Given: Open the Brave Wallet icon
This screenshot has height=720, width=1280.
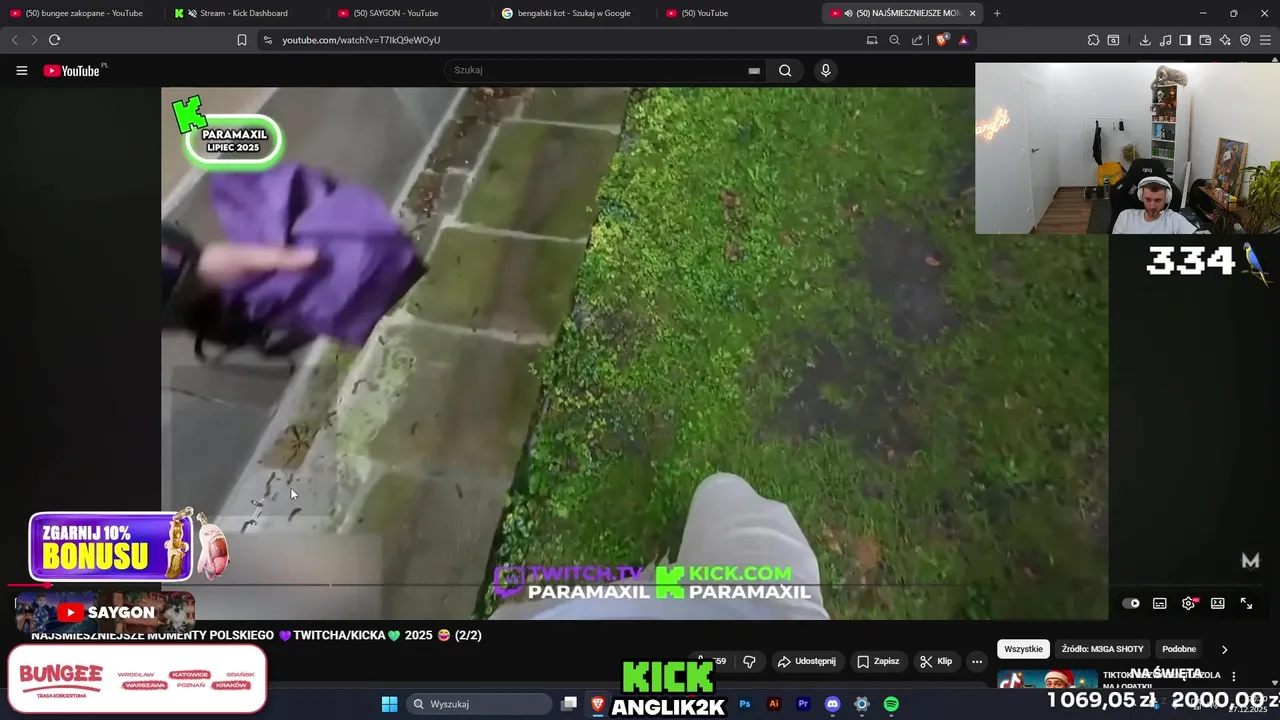Looking at the screenshot, I should (1205, 40).
